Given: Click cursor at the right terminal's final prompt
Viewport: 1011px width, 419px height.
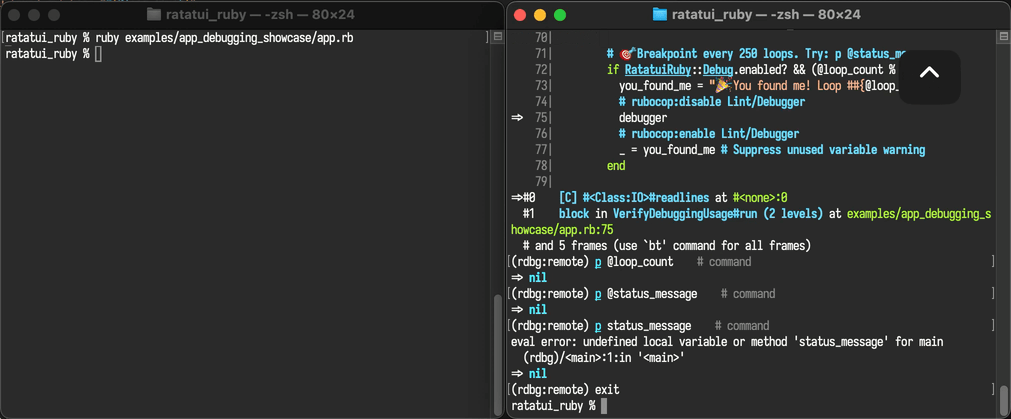Looking at the screenshot, I should click(x=604, y=405).
